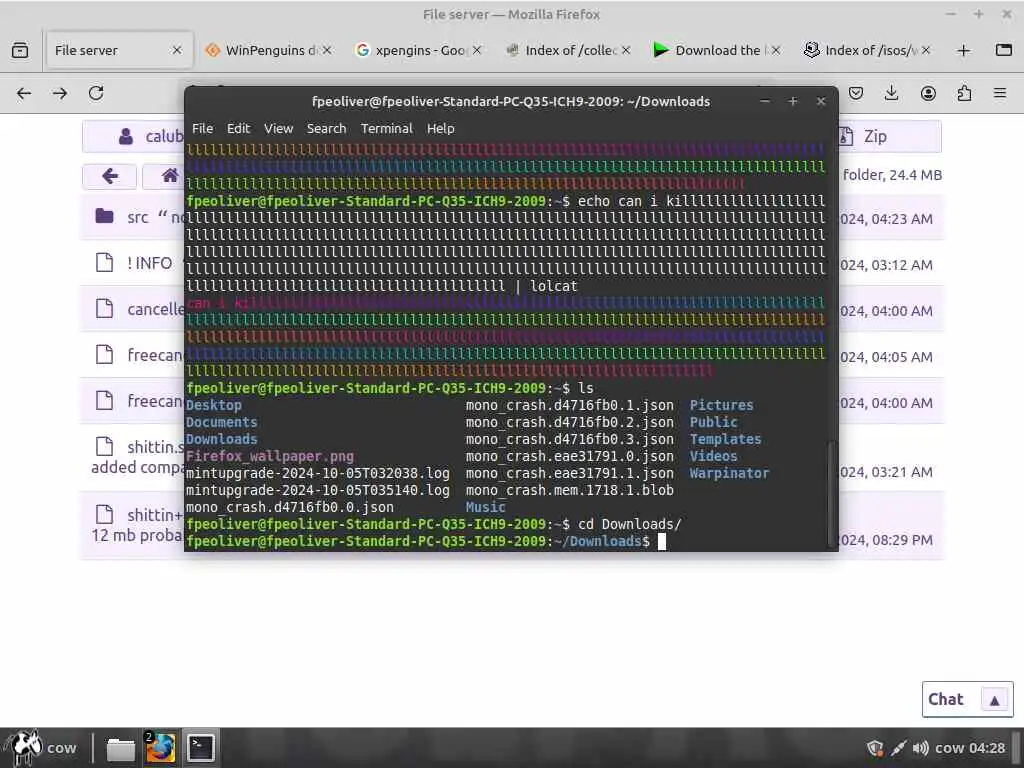The image size is (1024, 768).
Task: Open the terminal Edit menu
Action: (238, 129)
